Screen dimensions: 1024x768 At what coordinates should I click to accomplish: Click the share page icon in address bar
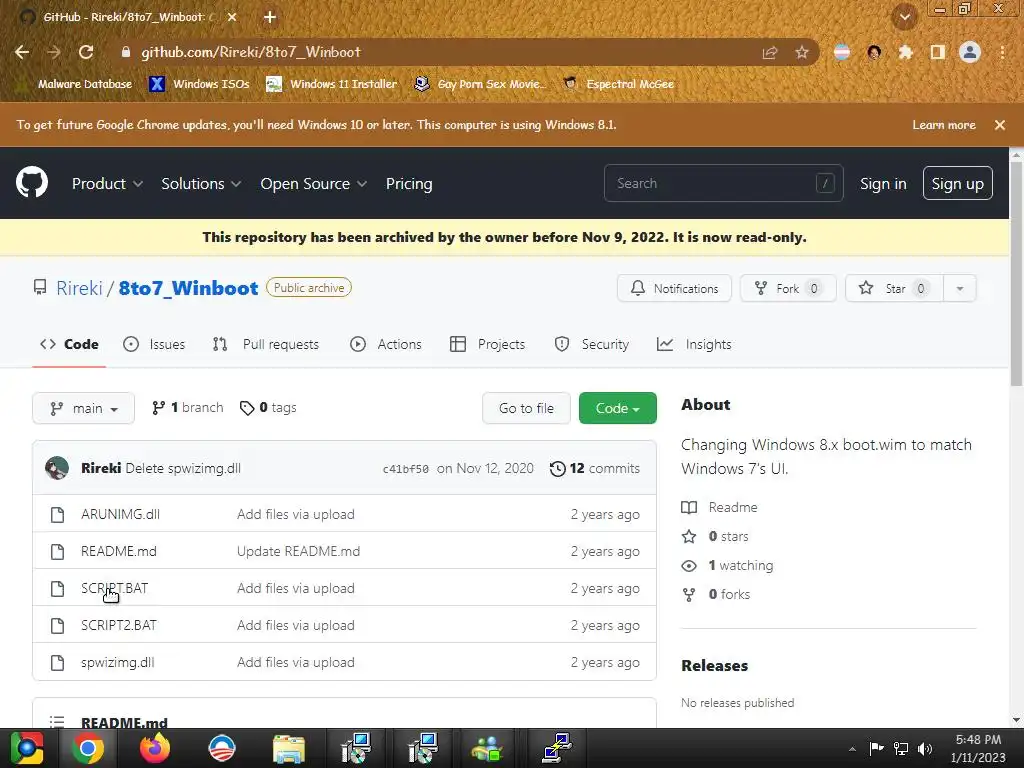pos(770,52)
